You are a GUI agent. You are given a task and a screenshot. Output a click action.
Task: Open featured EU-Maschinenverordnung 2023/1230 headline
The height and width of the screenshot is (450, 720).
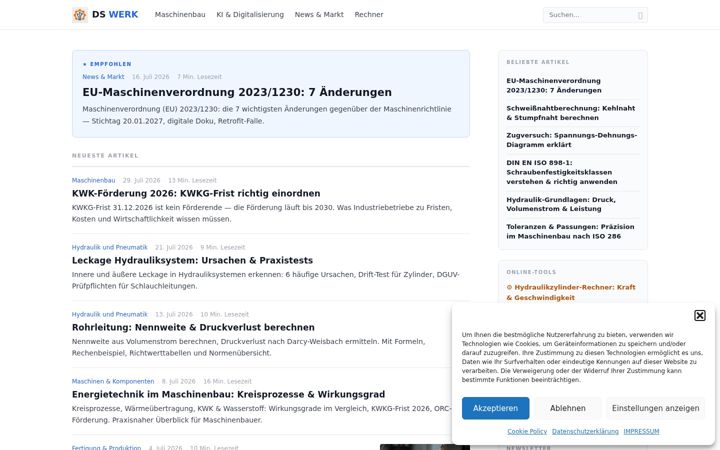click(237, 92)
